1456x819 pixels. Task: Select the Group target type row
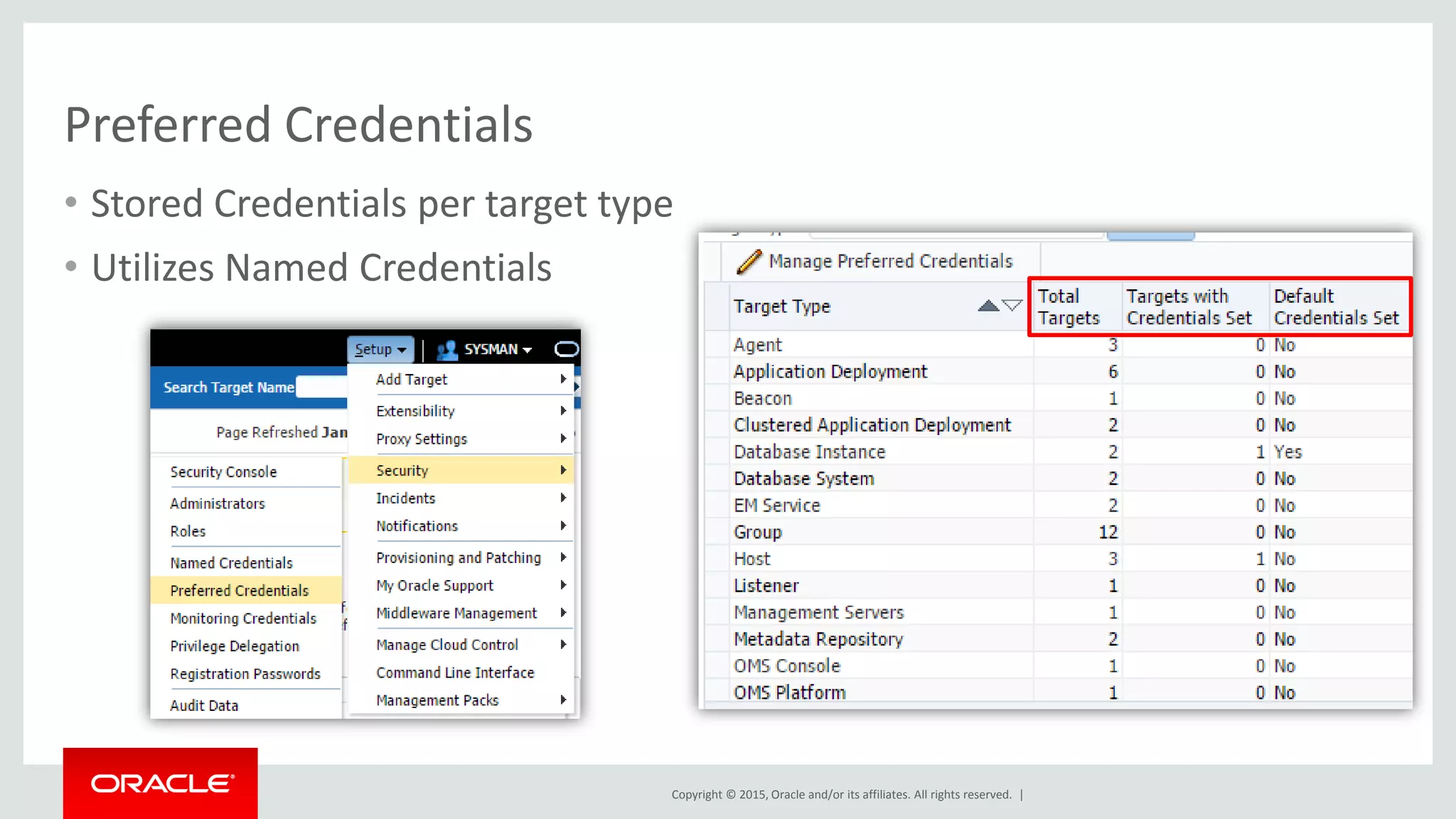coord(1059,532)
